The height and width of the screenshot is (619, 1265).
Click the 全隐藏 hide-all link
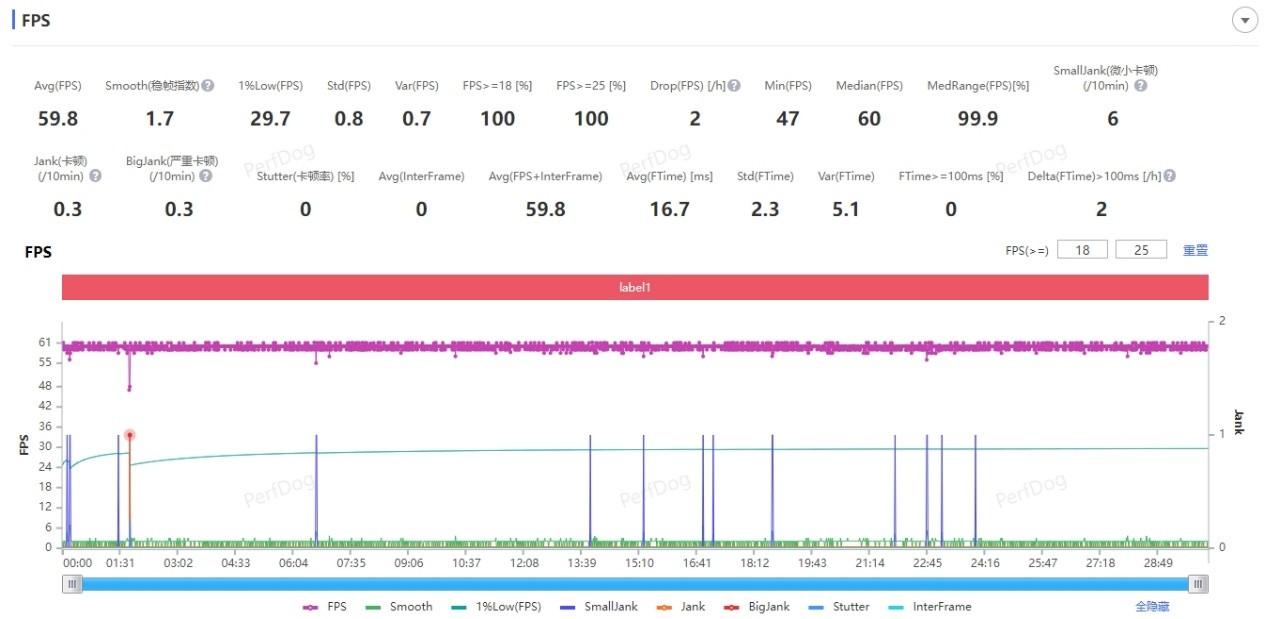click(1152, 607)
